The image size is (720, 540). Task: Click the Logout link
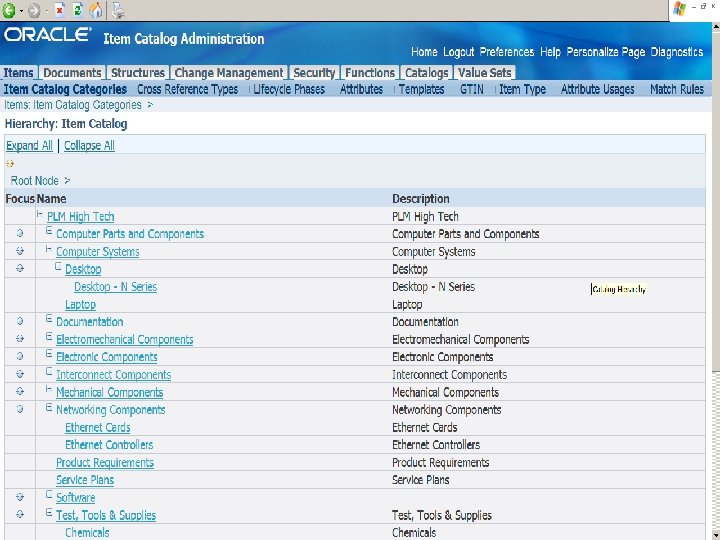click(x=458, y=52)
